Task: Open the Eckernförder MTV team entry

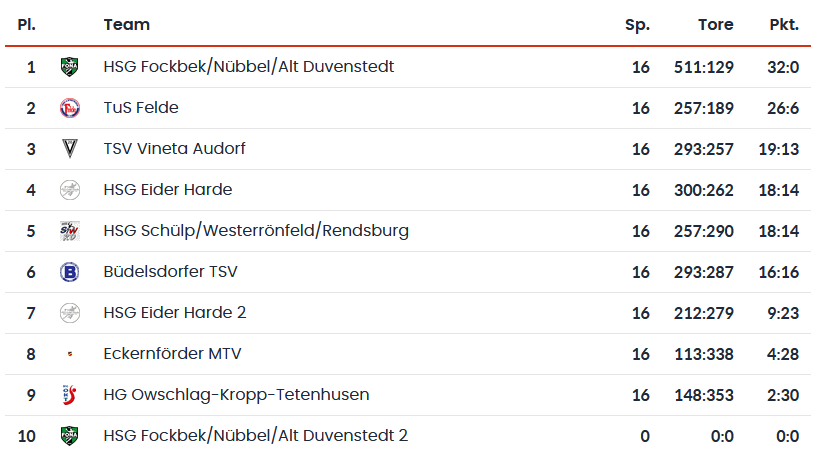Action: point(173,354)
